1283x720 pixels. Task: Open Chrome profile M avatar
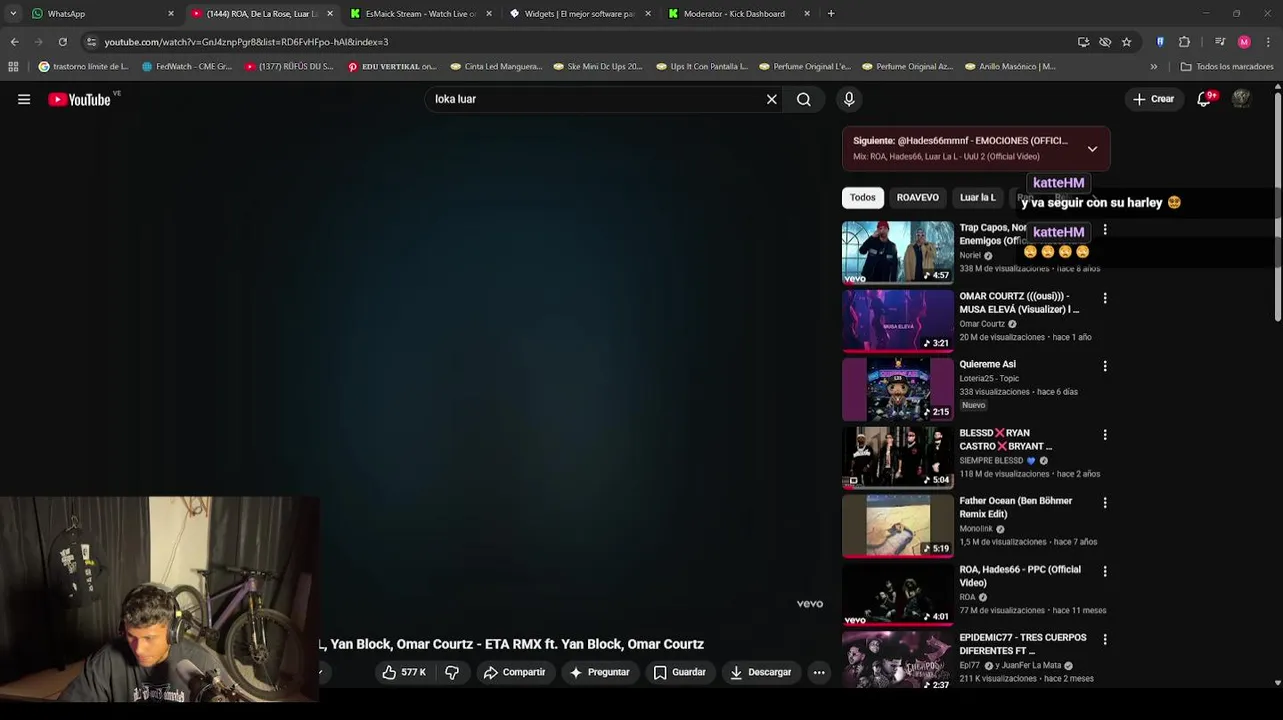[1244, 42]
